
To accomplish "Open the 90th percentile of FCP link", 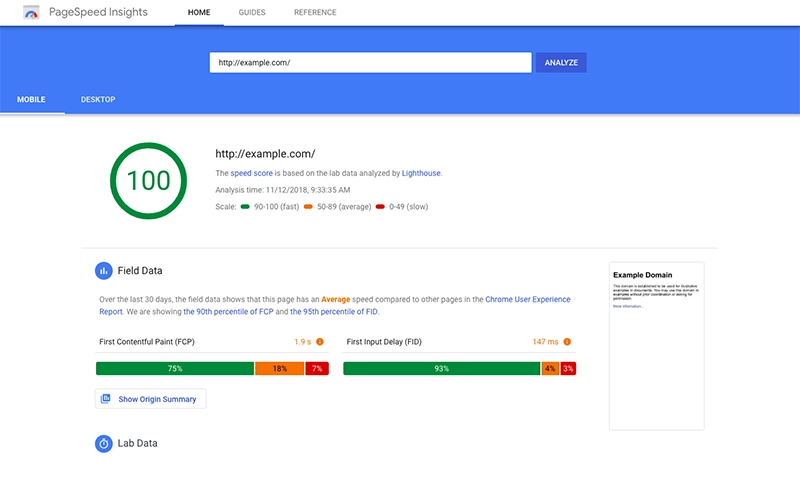I will click(x=229, y=311).
